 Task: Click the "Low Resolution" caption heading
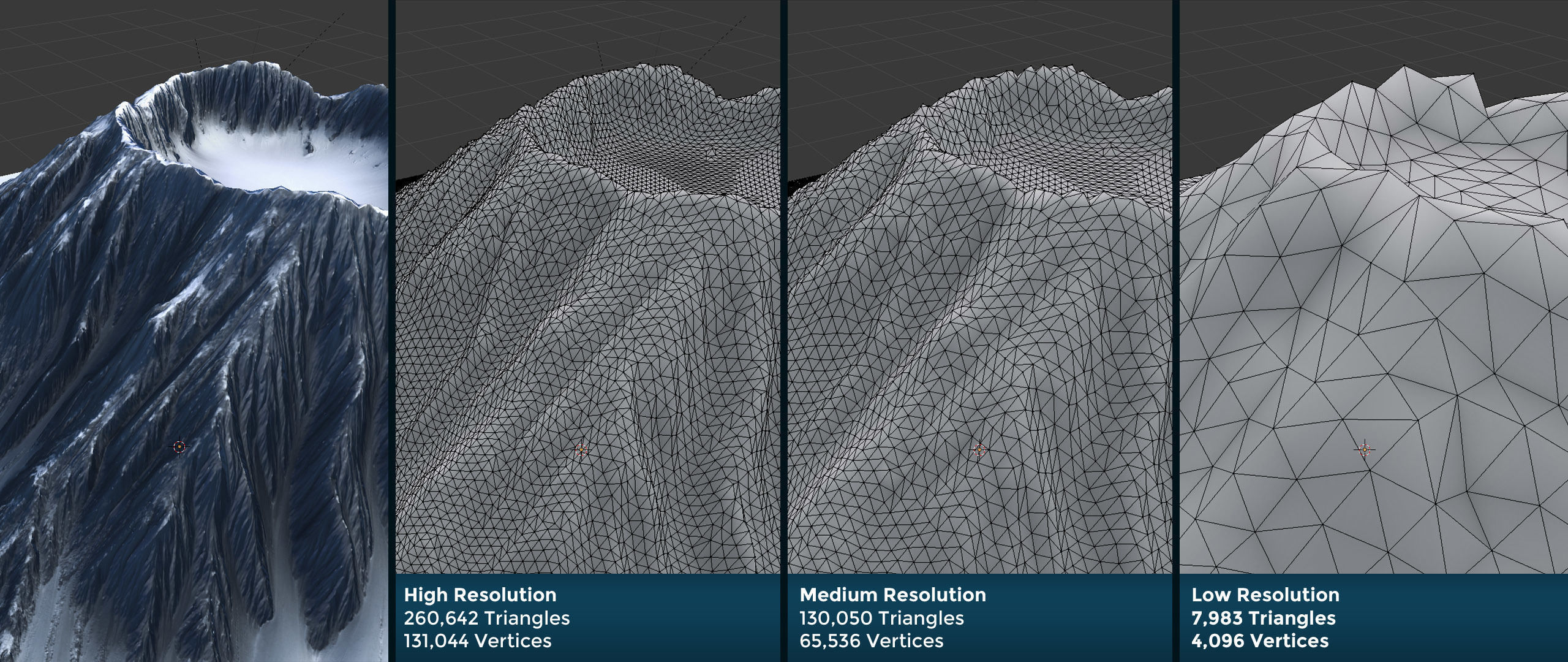(1265, 595)
